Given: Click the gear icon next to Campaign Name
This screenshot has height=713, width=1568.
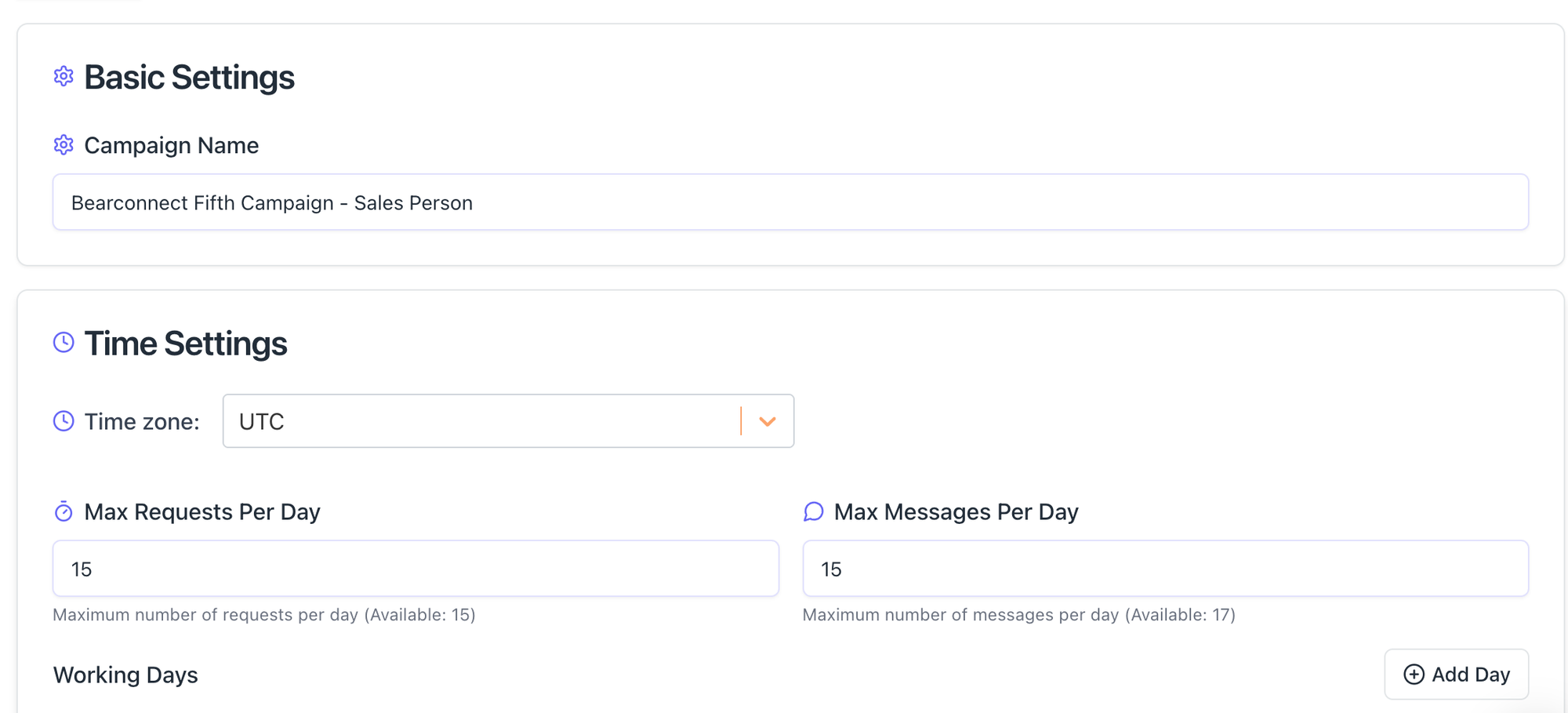Looking at the screenshot, I should (x=64, y=145).
